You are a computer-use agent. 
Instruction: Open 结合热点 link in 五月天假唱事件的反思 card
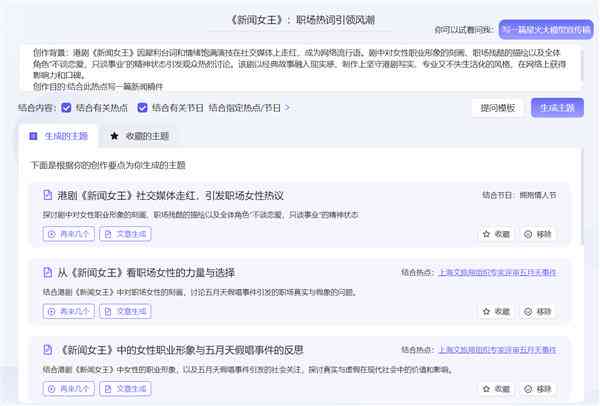click(x=497, y=350)
